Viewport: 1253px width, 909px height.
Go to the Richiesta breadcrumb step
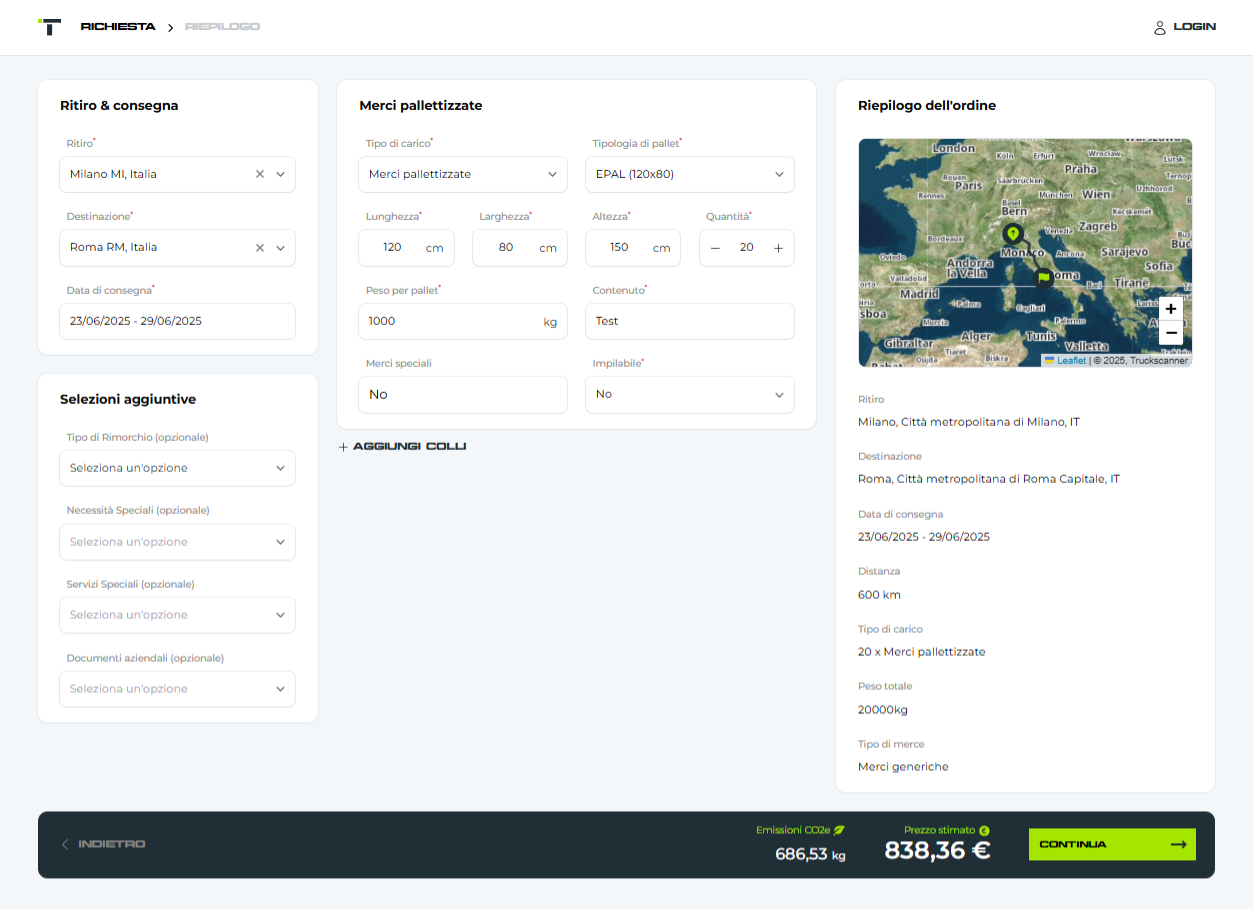tap(118, 27)
